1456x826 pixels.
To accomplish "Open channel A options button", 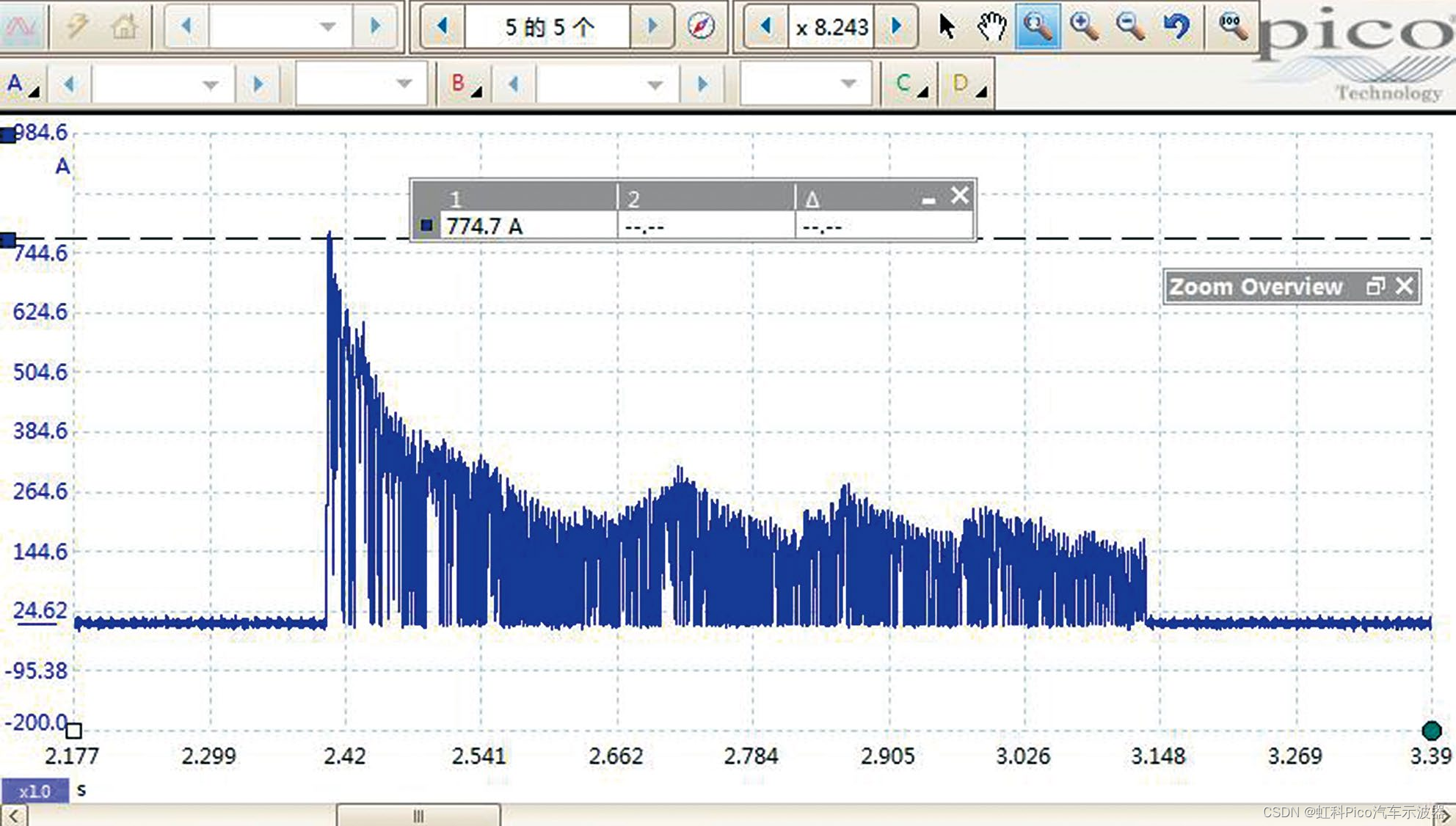I will click(21, 84).
